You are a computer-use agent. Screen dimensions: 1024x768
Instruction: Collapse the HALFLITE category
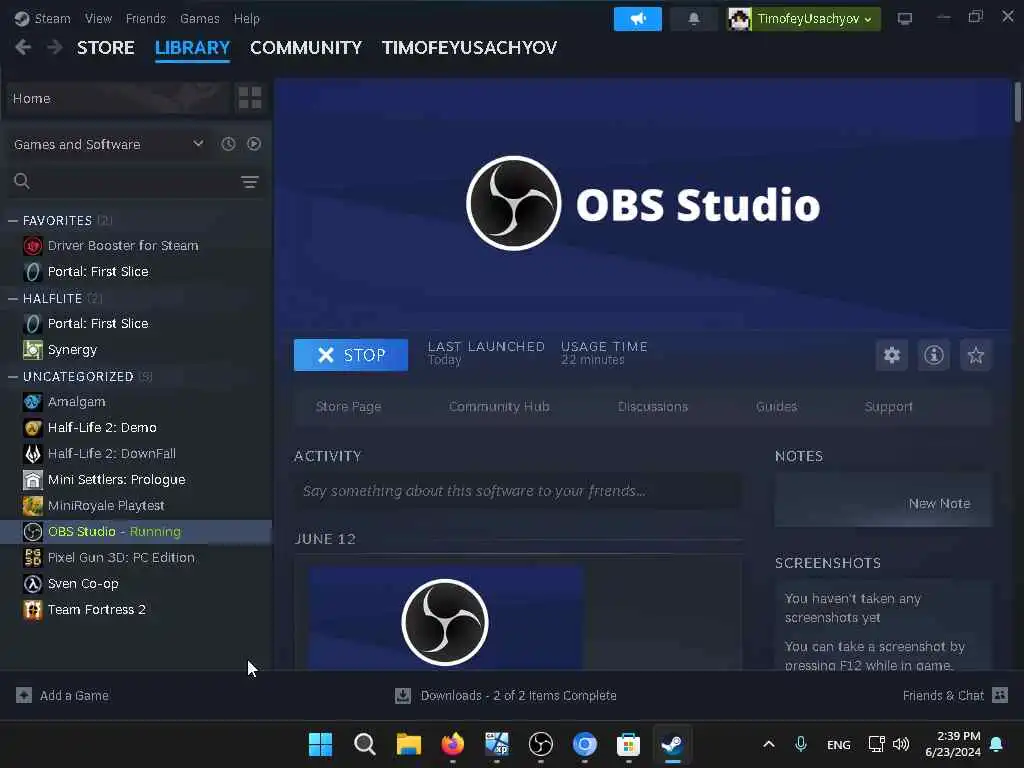point(12,298)
